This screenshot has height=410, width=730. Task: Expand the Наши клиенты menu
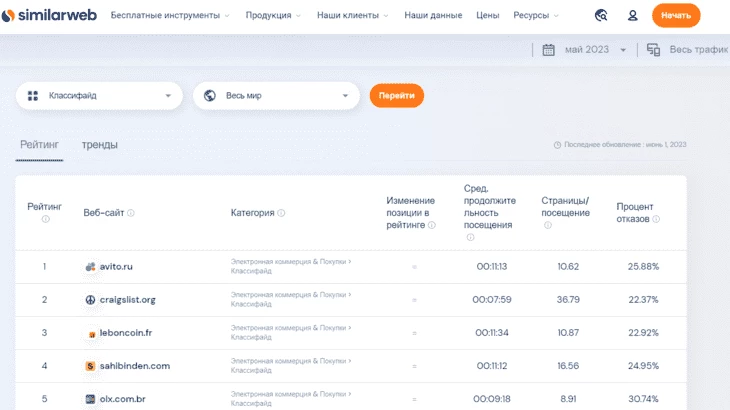(353, 15)
